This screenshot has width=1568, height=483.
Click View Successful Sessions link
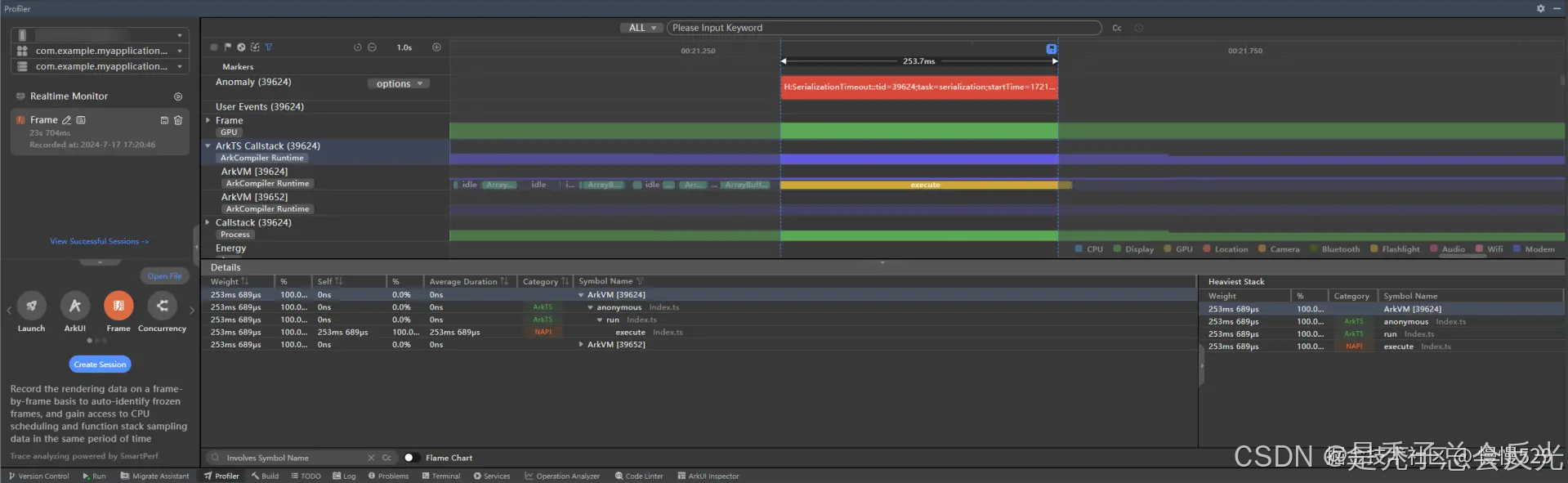(99, 241)
